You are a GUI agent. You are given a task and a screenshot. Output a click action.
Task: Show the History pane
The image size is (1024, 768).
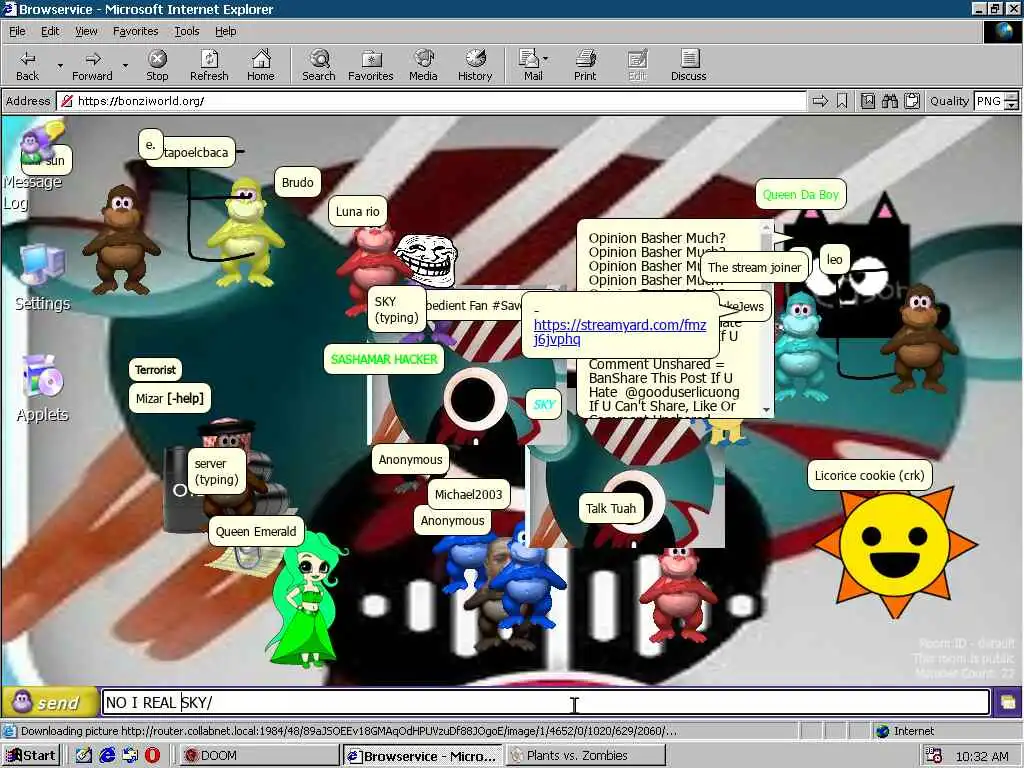coord(475,65)
